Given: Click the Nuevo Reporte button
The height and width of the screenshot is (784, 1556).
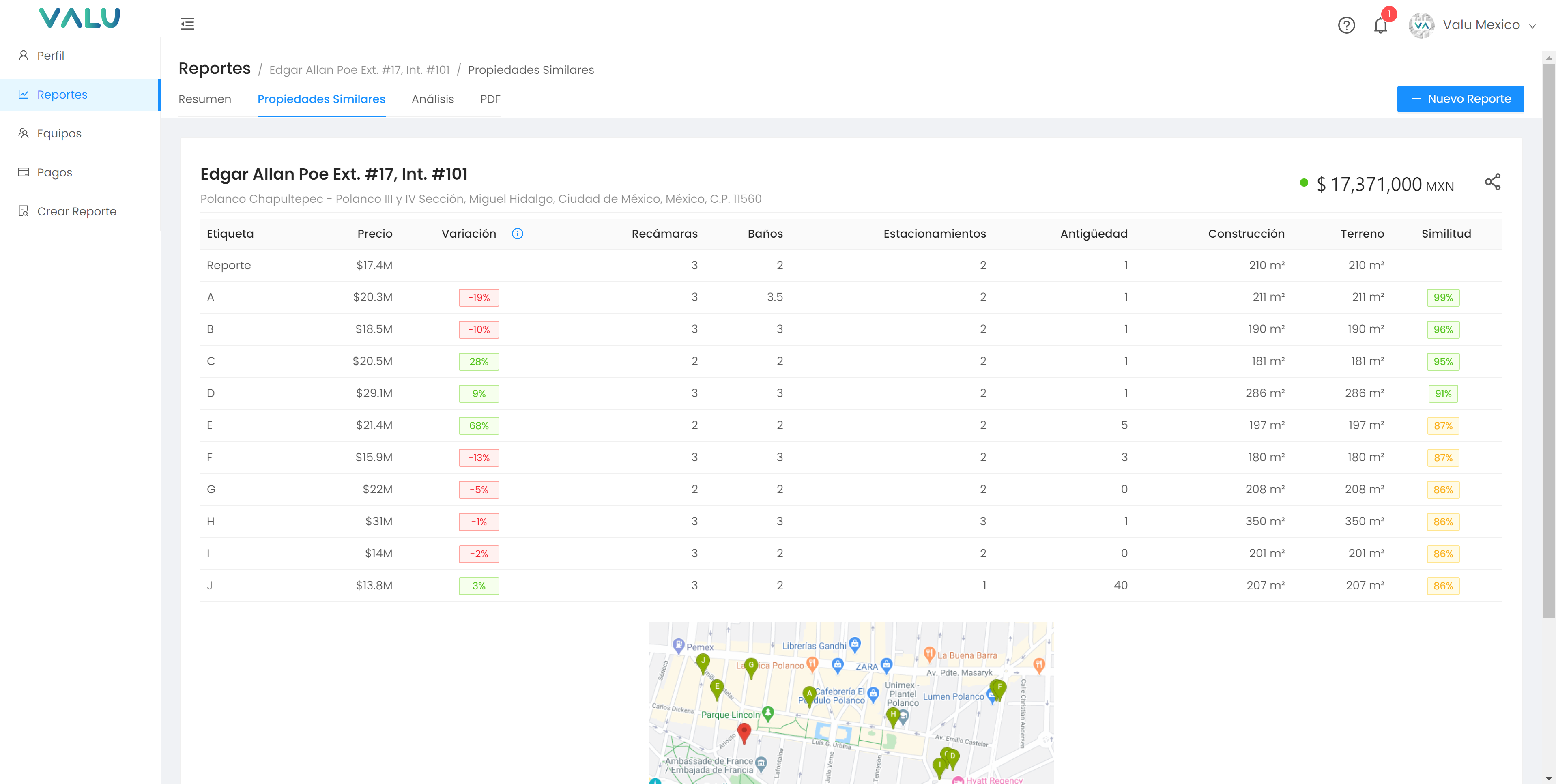Looking at the screenshot, I should 1460,99.
